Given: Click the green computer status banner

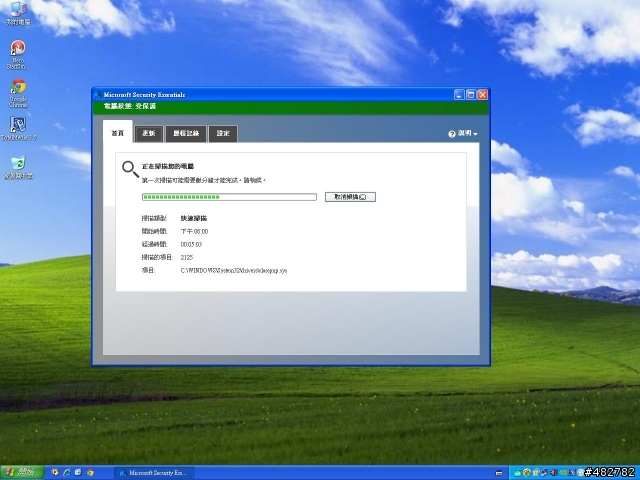Looking at the screenshot, I should click(291, 107).
